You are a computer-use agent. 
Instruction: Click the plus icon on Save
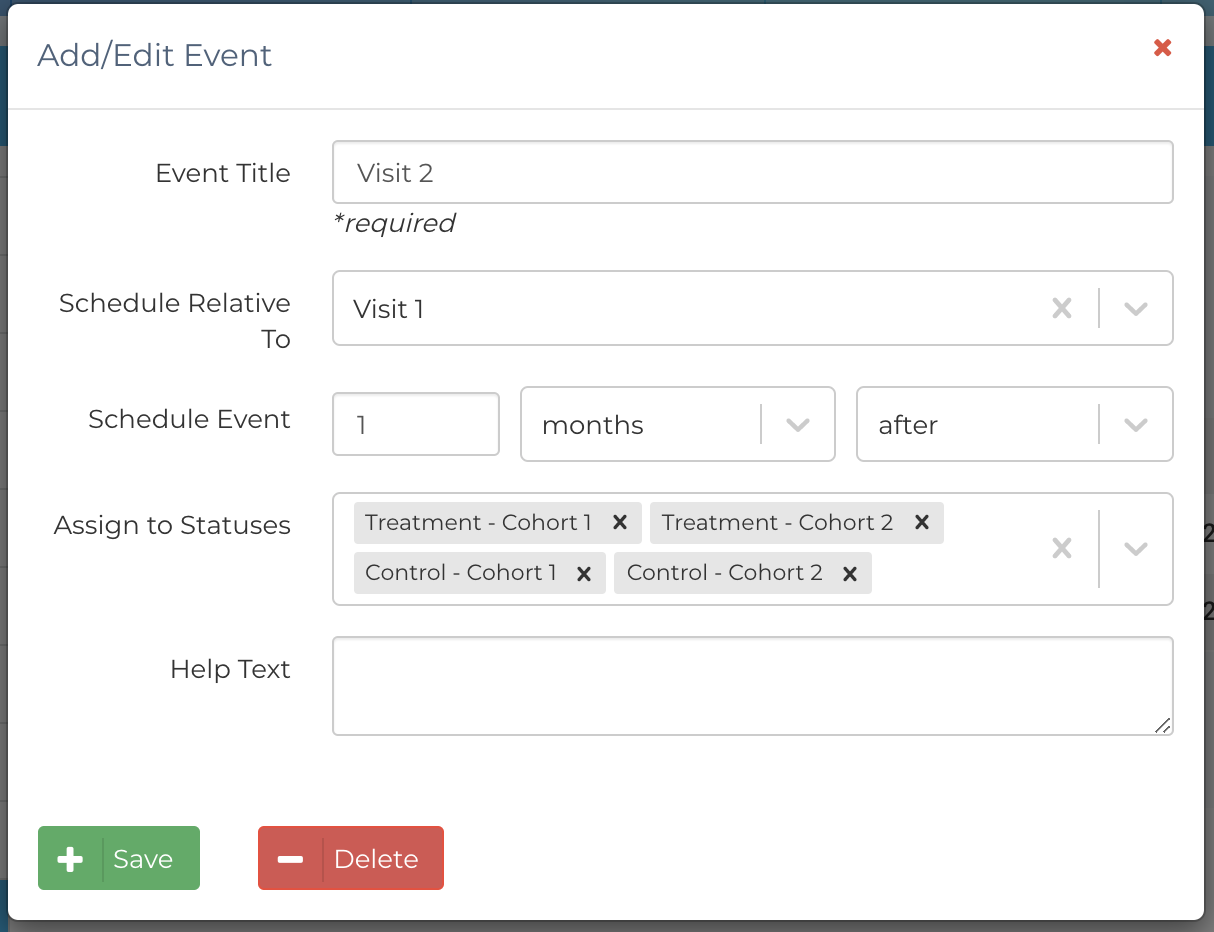70,859
